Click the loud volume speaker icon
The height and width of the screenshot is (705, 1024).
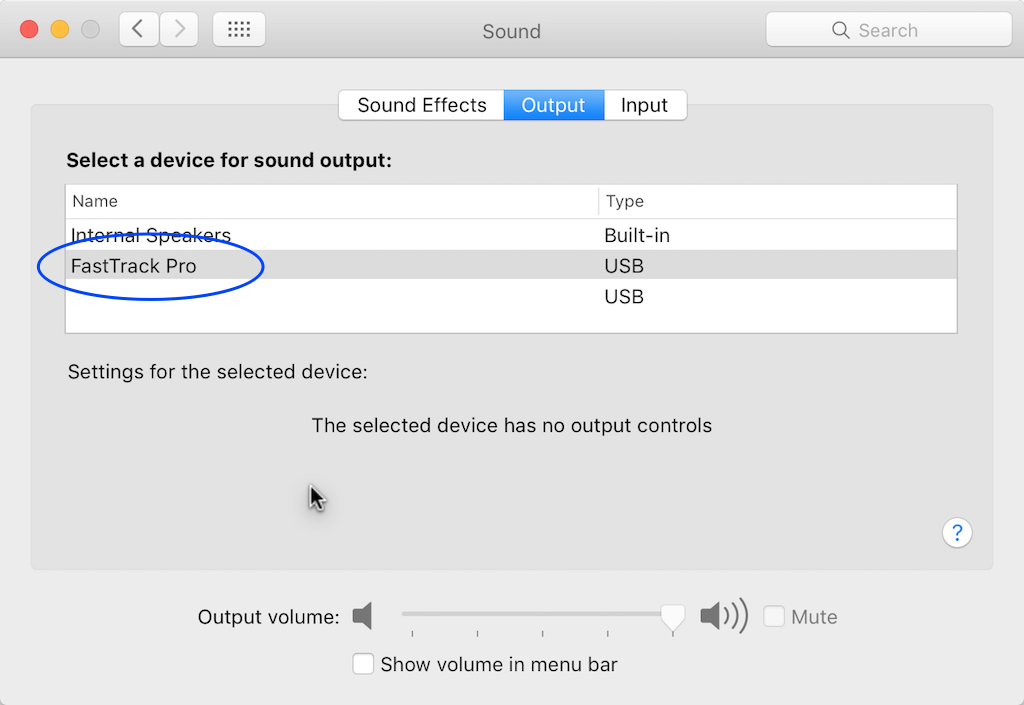click(x=724, y=616)
